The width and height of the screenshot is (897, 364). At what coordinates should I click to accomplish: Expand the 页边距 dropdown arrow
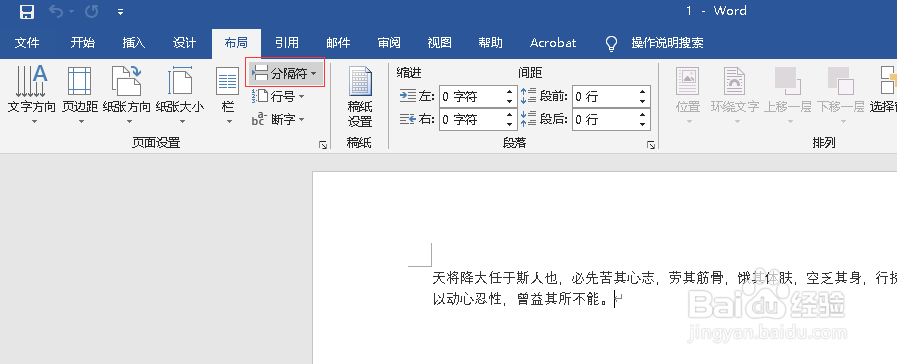(x=81, y=121)
